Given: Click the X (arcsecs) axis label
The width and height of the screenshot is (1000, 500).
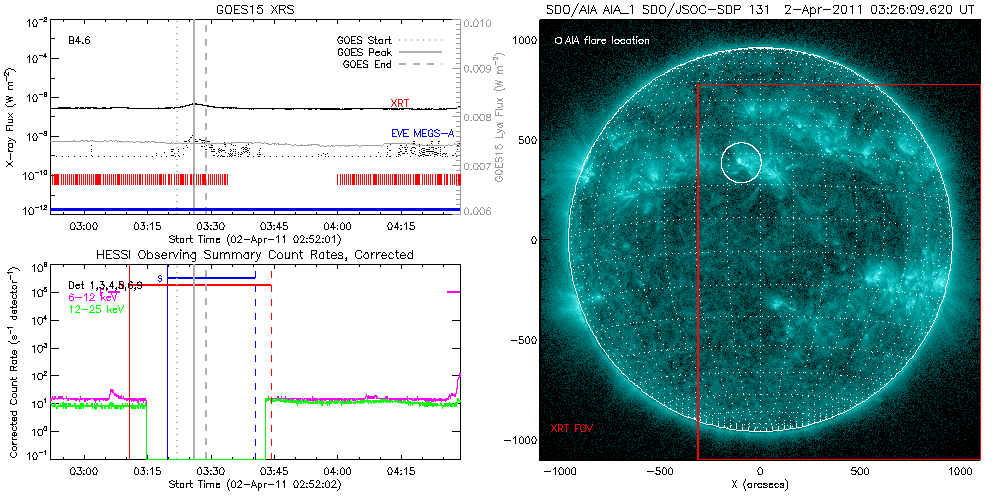Looking at the screenshot, I should point(760,484).
